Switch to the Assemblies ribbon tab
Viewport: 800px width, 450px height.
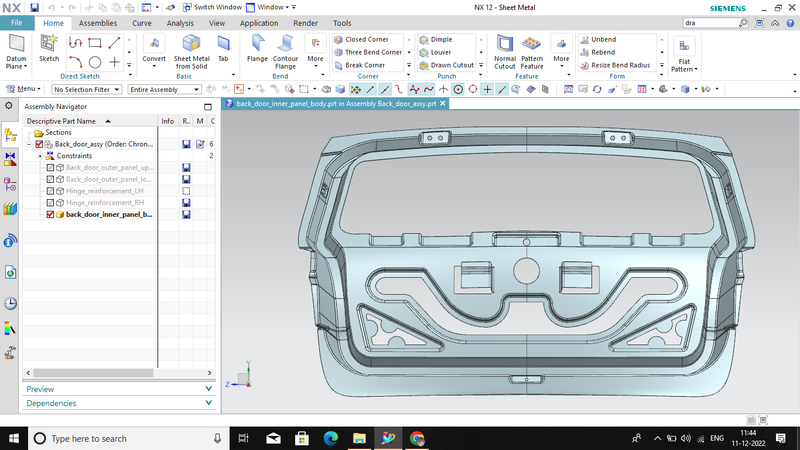pyautogui.click(x=98, y=23)
